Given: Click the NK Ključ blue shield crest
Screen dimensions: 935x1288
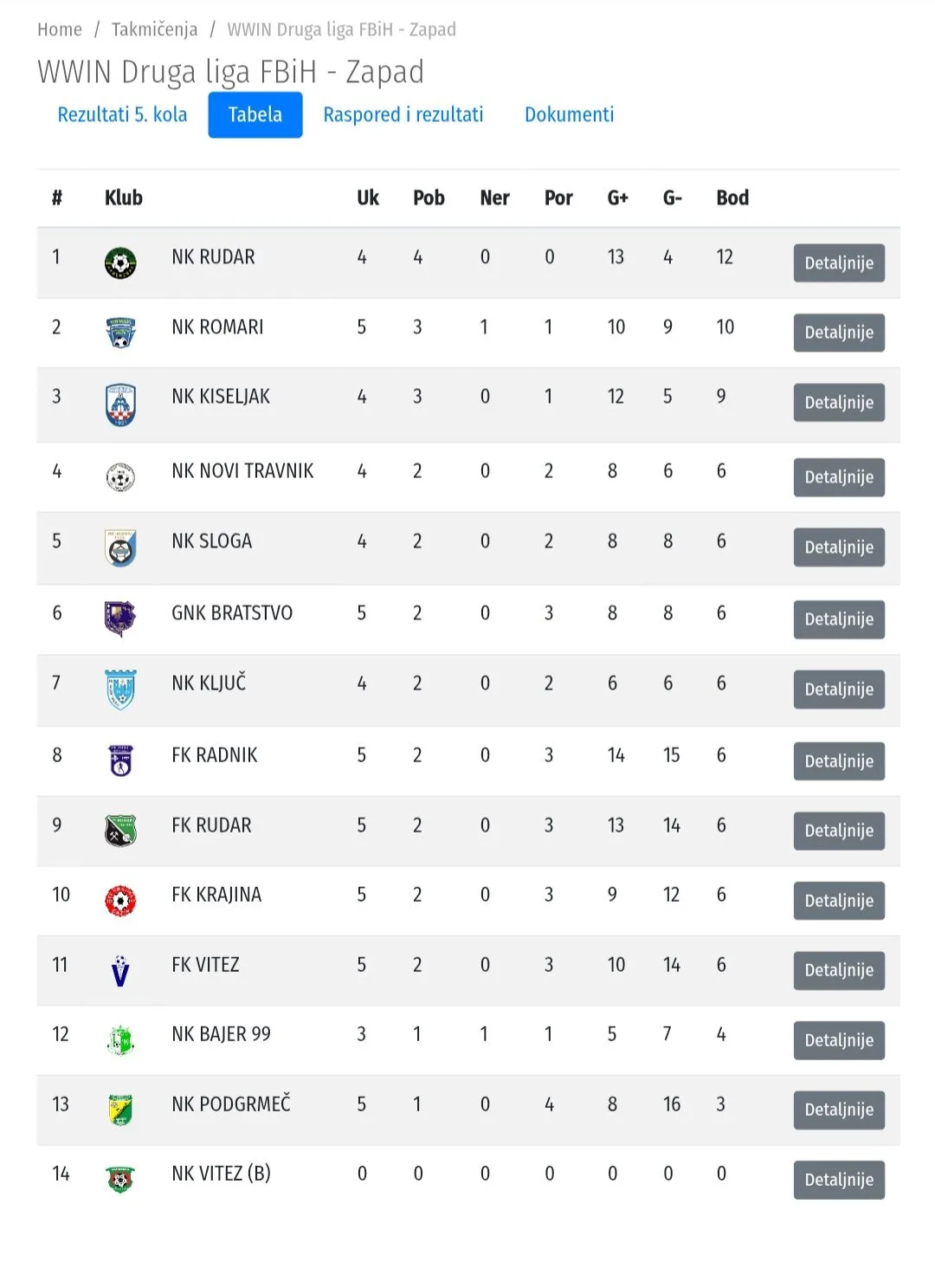Looking at the screenshot, I should tap(120, 689).
